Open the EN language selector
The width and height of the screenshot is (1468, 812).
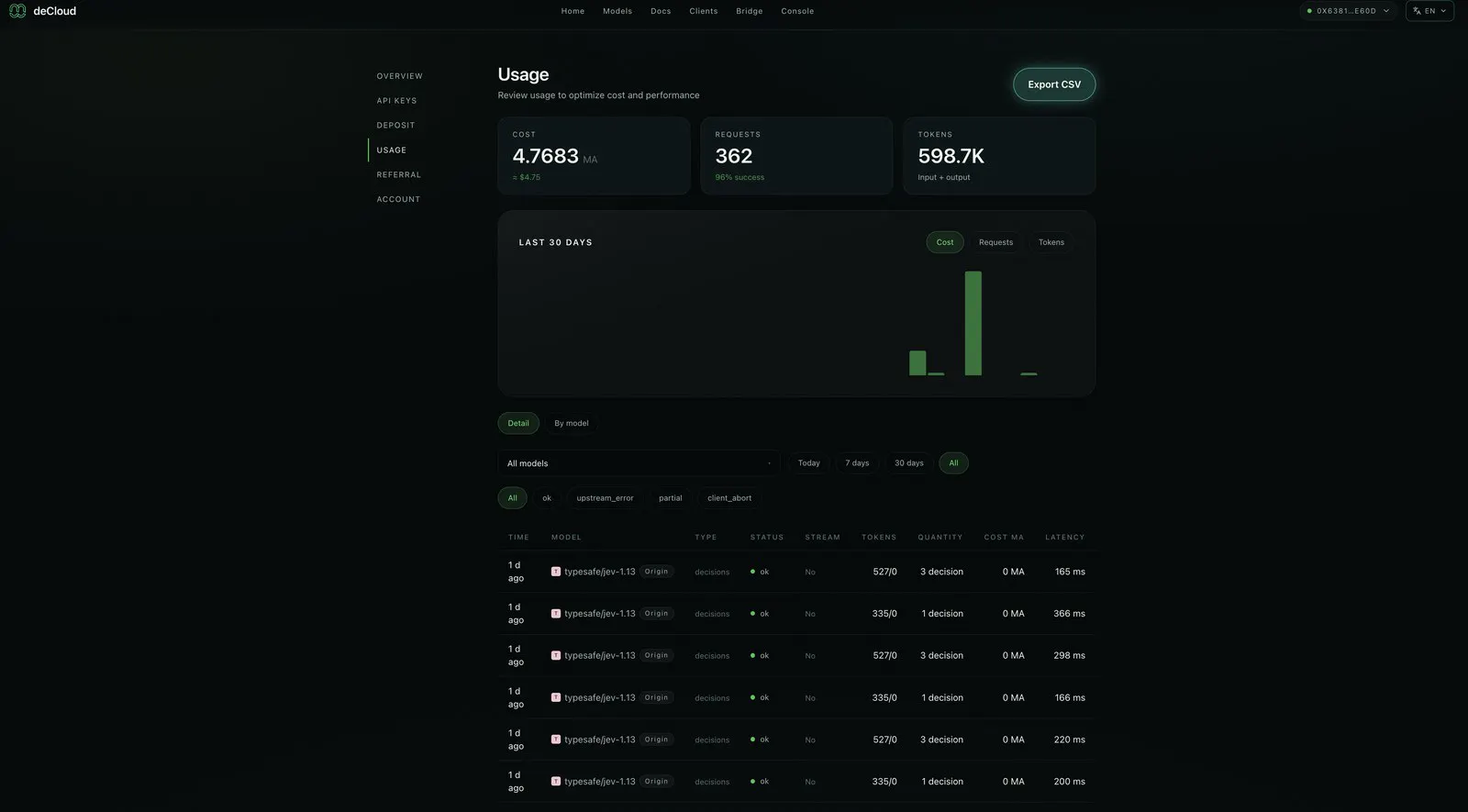point(1429,11)
